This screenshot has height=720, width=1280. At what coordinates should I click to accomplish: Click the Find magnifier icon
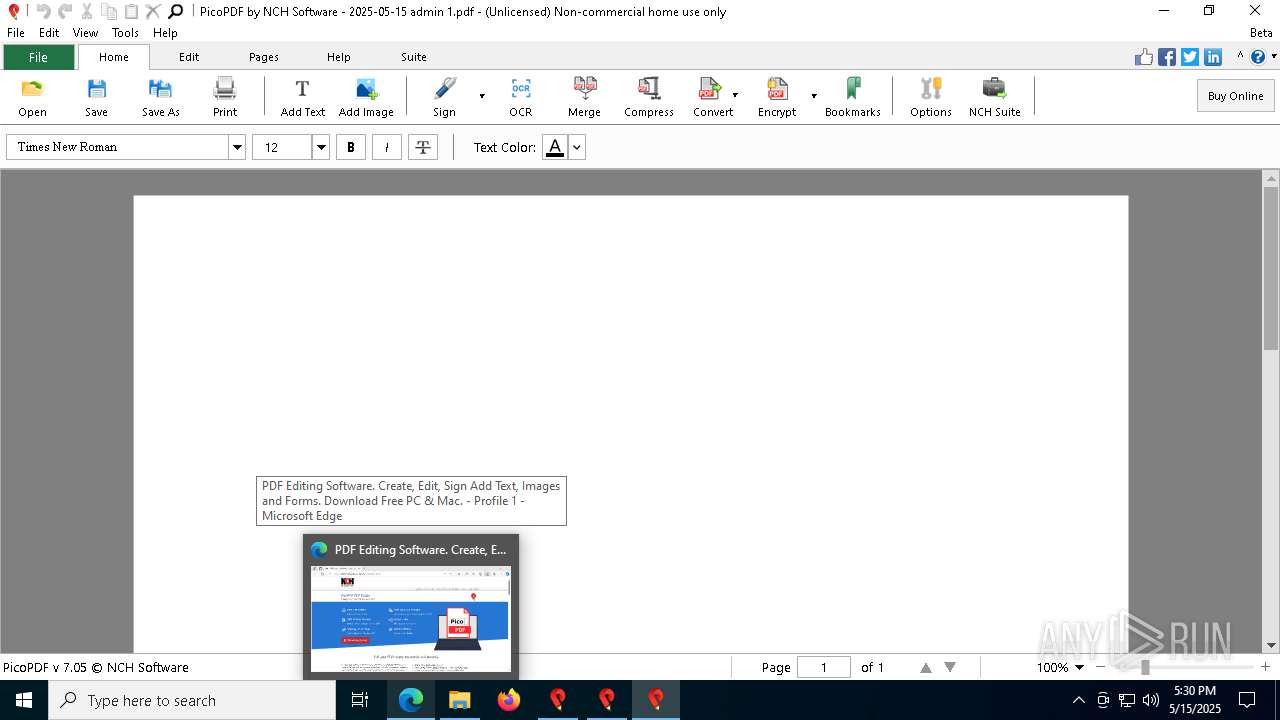(175, 11)
